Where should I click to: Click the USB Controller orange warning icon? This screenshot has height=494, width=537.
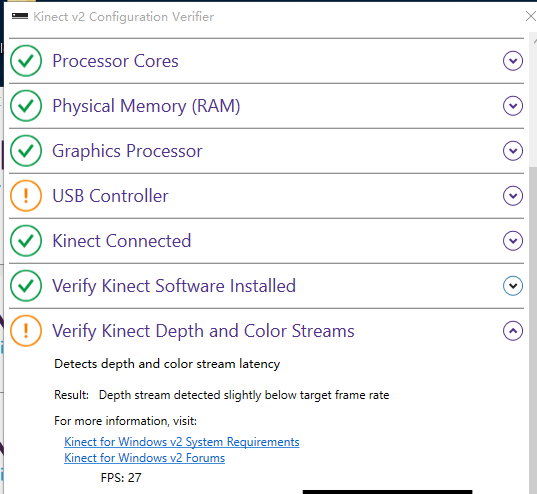point(26,196)
